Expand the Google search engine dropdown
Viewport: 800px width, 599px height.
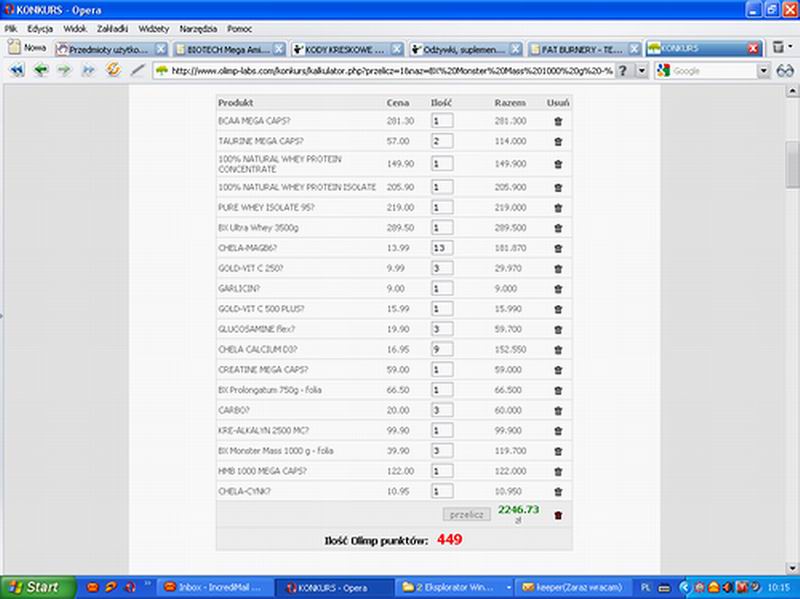[x=763, y=71]
